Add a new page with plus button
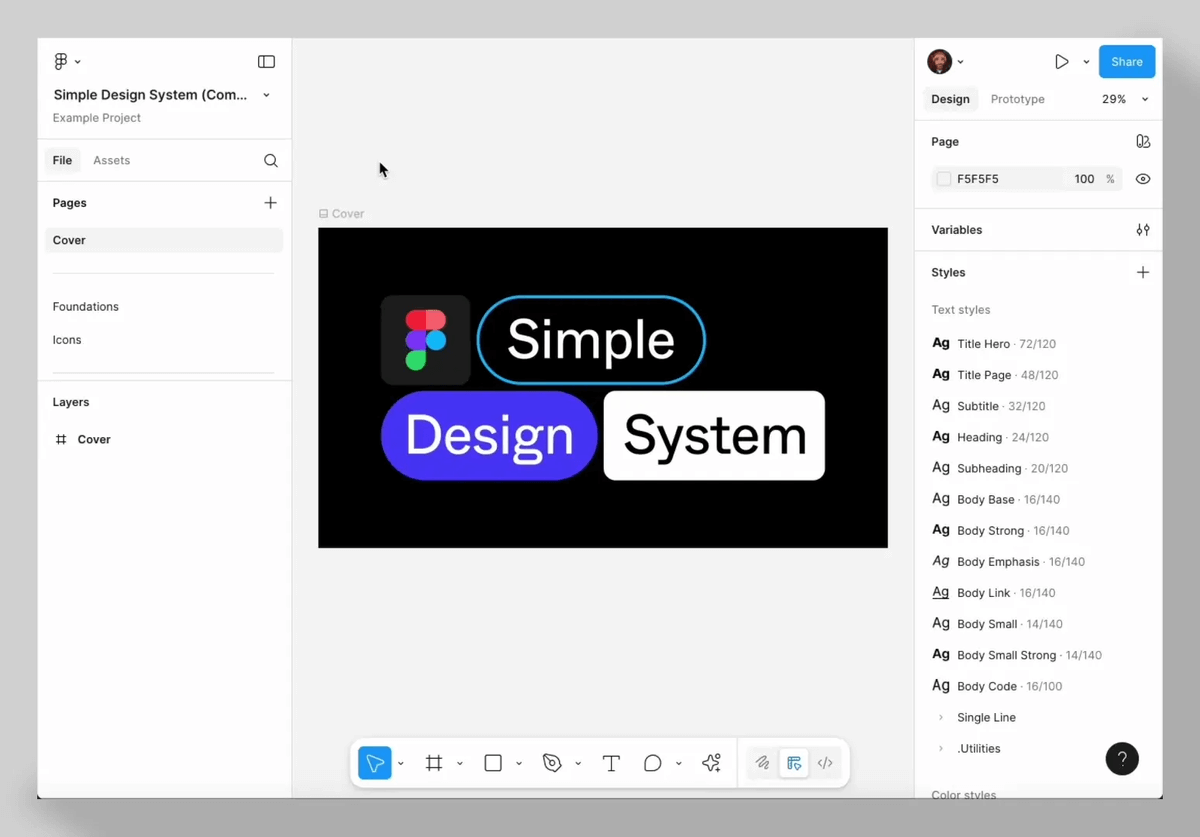The image size is (1200, 837). 270,203
